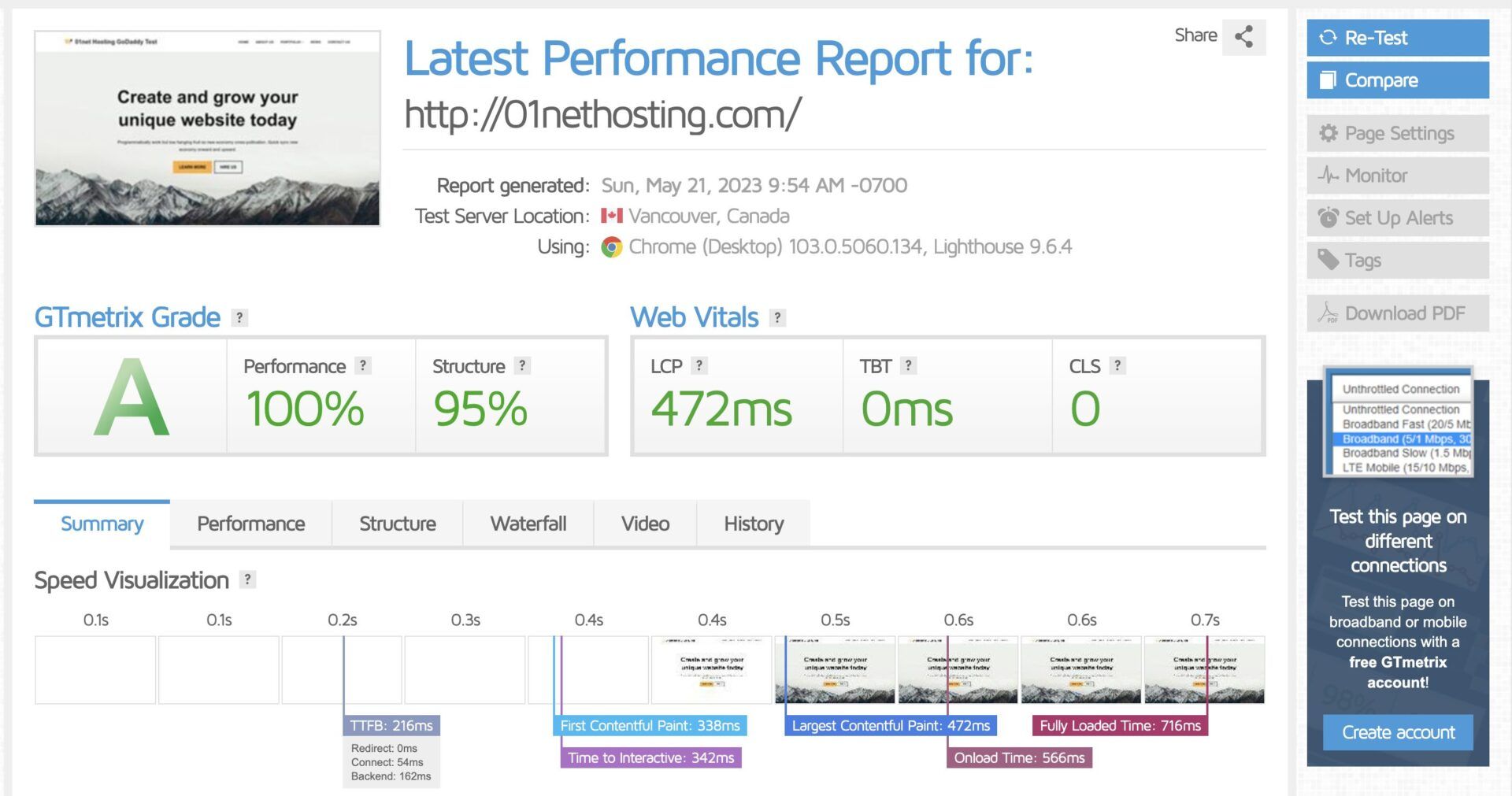Viewport: 1512px width, 796px height.
Task: Click the First Contentful Paint: 338ms marker
Action: pos(650,725)
